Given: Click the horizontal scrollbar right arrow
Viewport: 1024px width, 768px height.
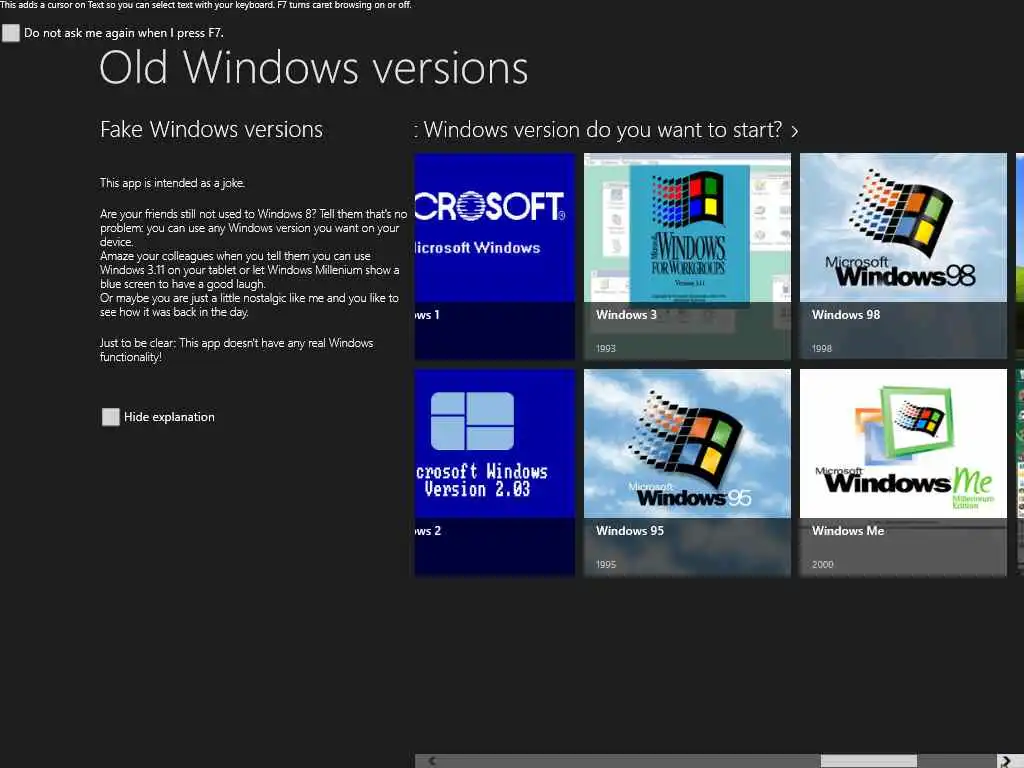Looking at the screenshot, I should pyautogui.click(x=1006, y=761).
